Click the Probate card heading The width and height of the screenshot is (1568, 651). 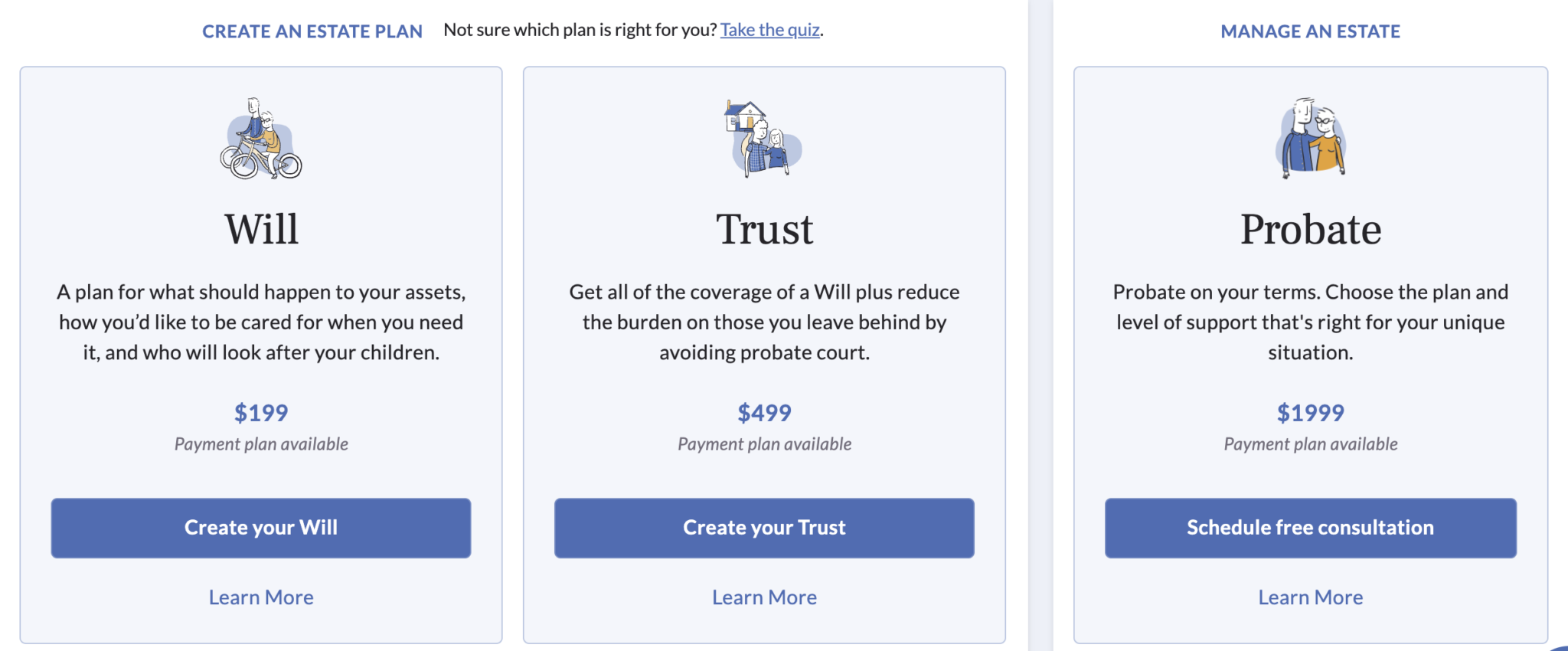click(1310, 229)
